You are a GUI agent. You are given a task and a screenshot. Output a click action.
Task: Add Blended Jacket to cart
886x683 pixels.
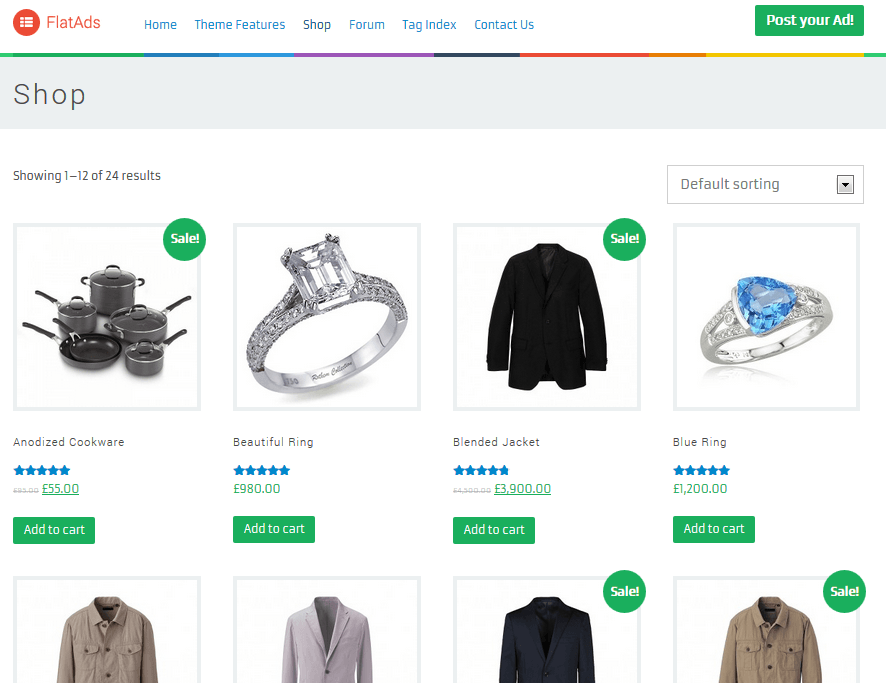click(x=494, y=530)
